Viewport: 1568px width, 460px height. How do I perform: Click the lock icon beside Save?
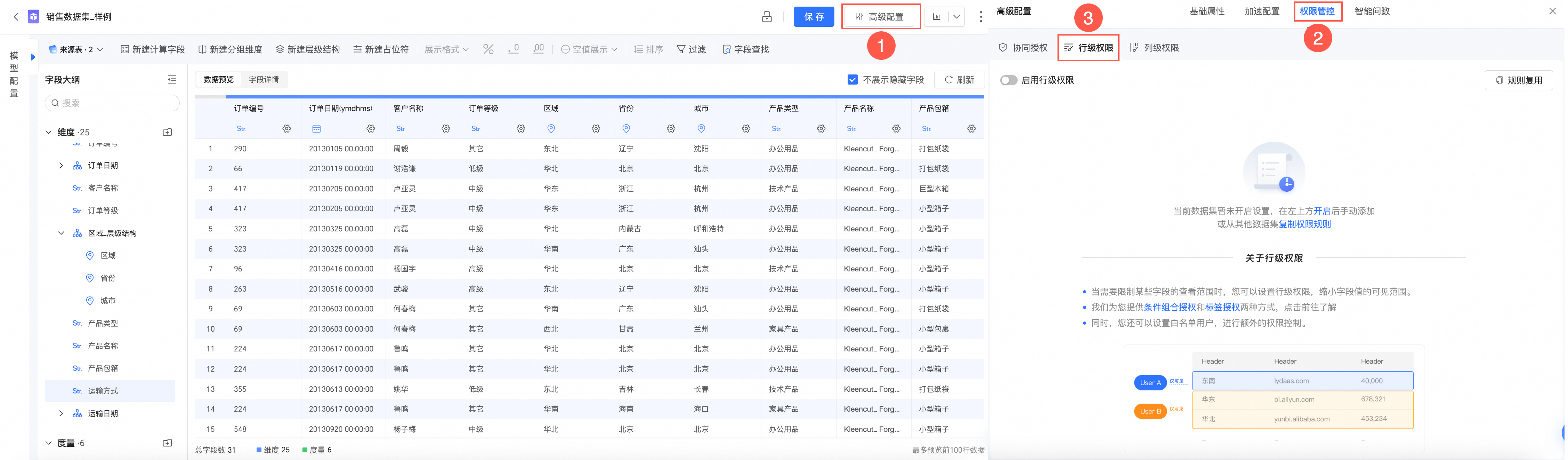coord(766,17)
